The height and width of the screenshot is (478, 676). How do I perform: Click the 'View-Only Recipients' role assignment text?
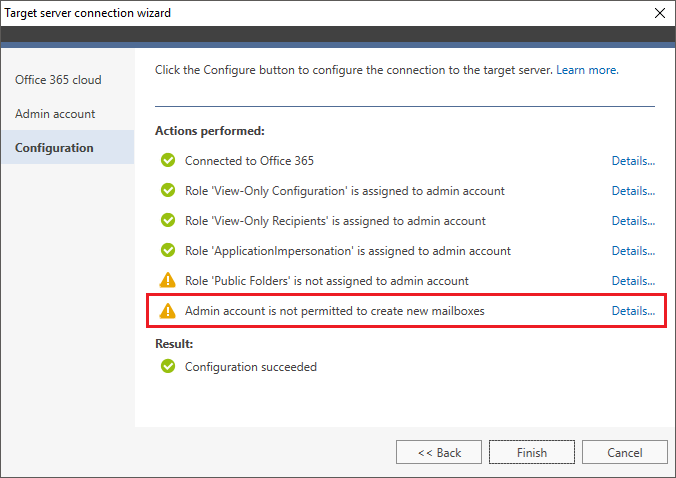[335, 221]
